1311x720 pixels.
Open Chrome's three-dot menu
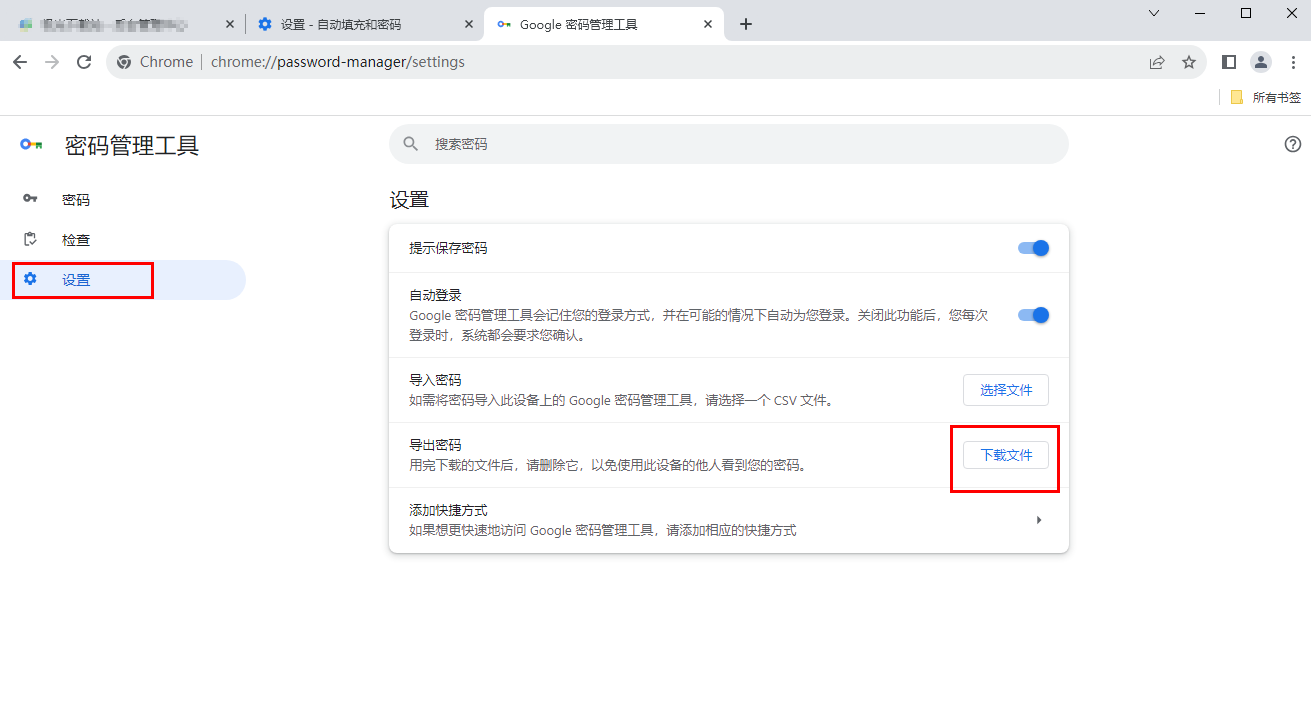(1293, 62)
